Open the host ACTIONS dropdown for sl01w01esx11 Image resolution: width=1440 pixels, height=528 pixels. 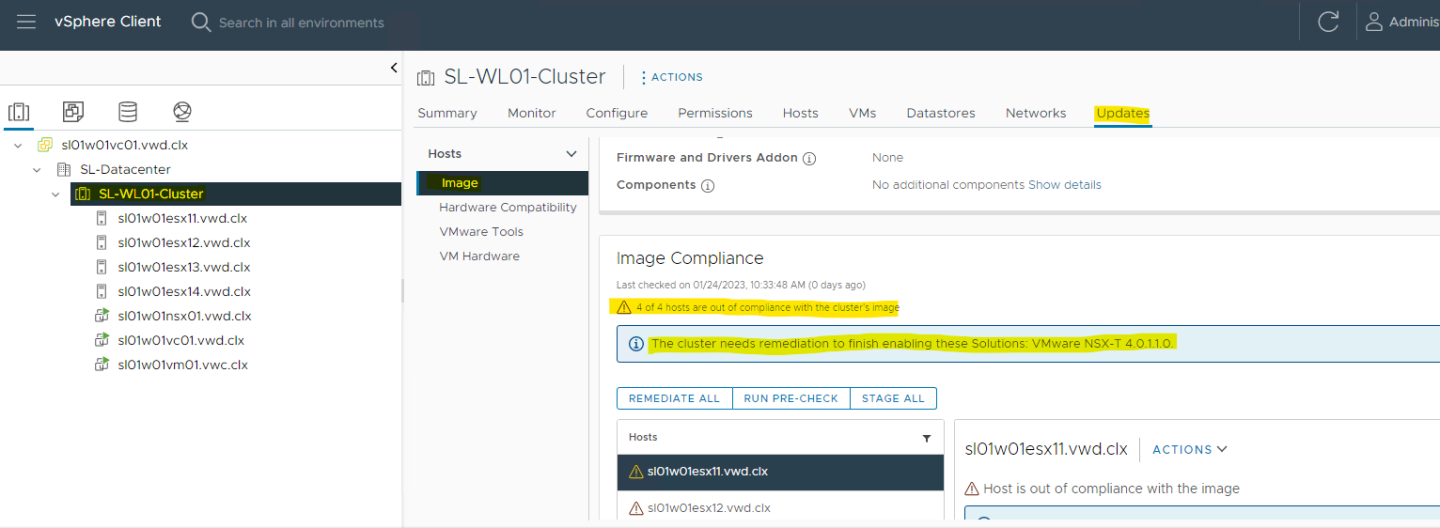click(x=1189, y=450)
